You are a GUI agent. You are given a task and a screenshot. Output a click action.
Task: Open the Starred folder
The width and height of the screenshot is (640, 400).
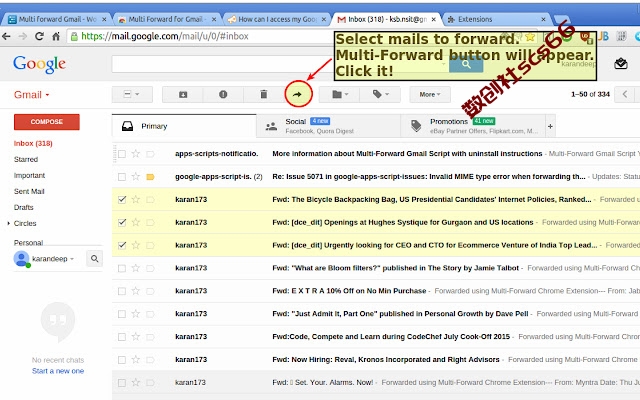click(26, 159)
